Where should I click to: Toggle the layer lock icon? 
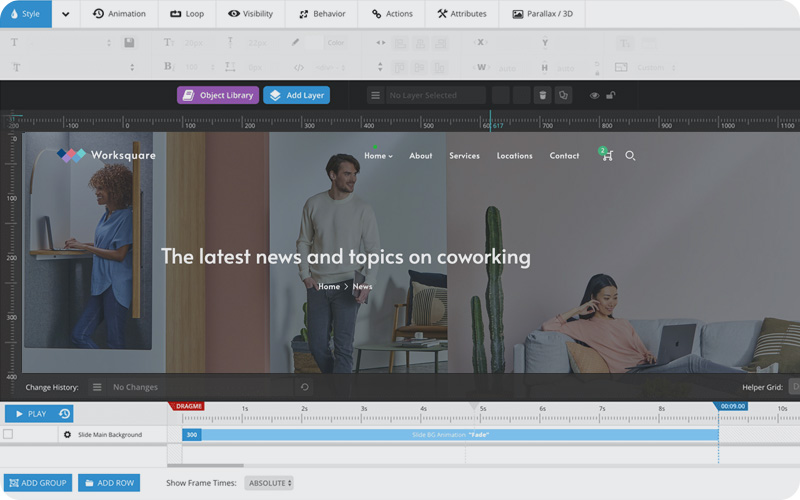[610, 95]
